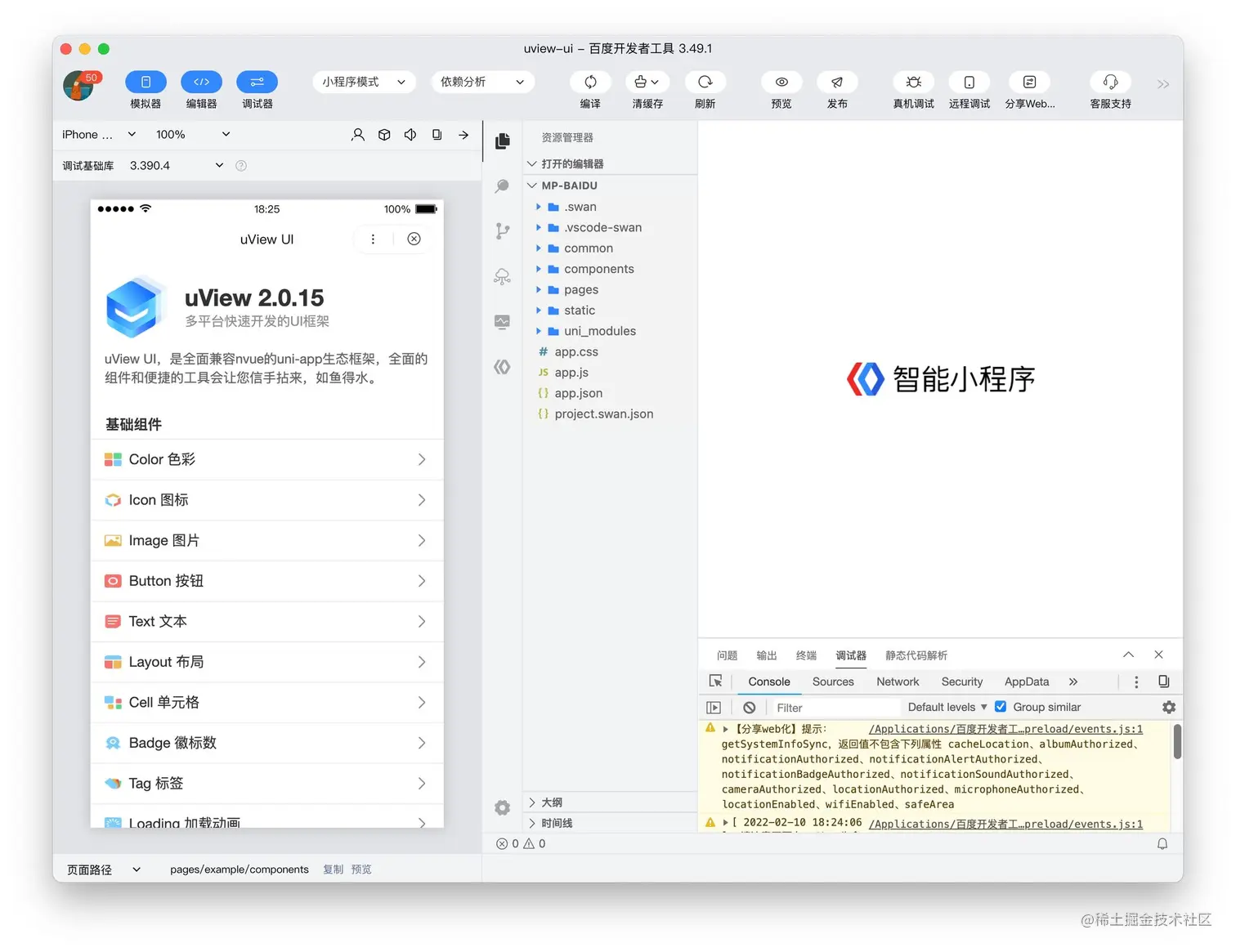This screenshot has width=1236, height=952.
Task: Switch to the 终端 terminal tab
Action: pyautogui.click(x=806, y=655)
